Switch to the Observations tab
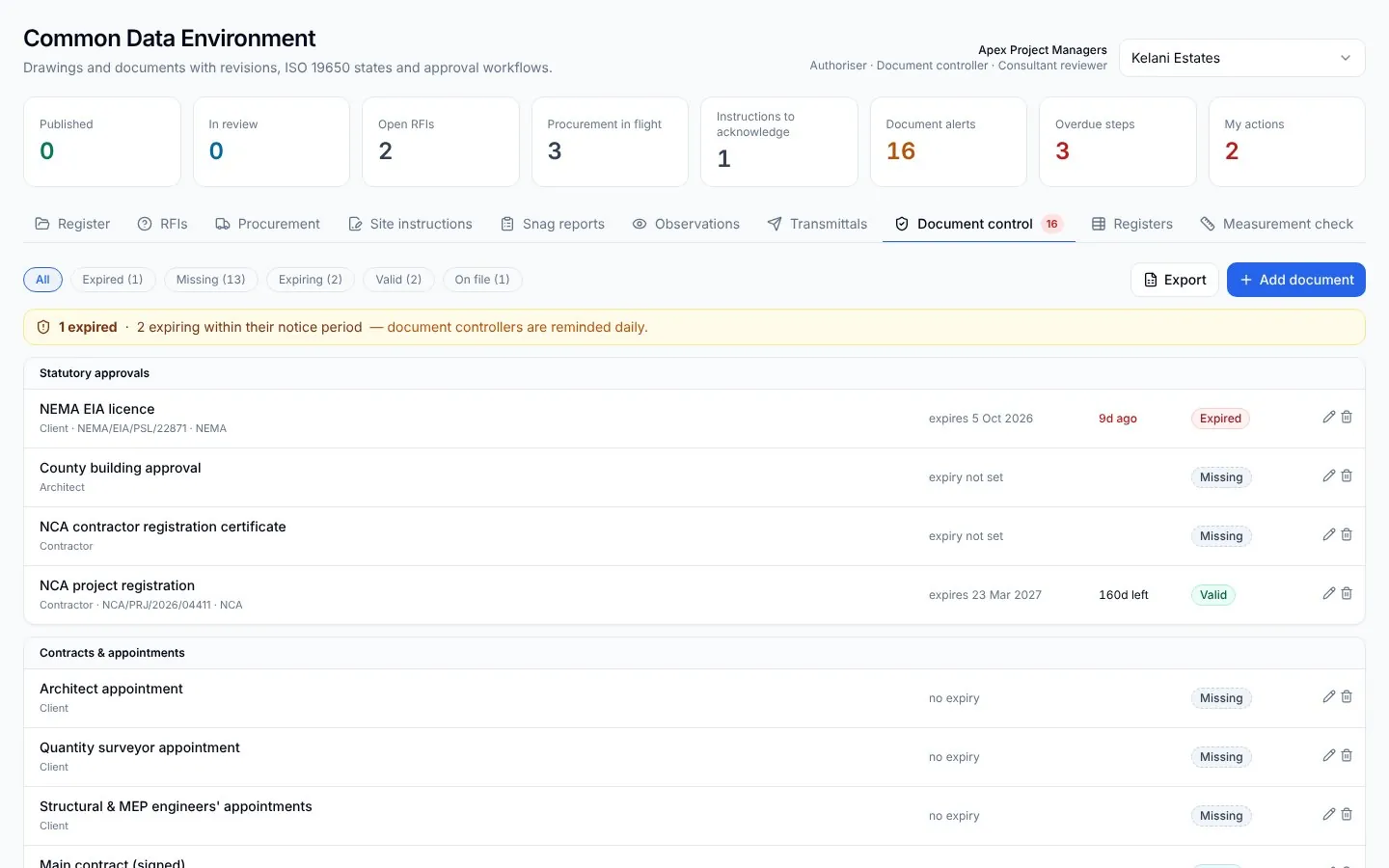Viewport: 1389px width, 868px height. click(x=686, y=224)
